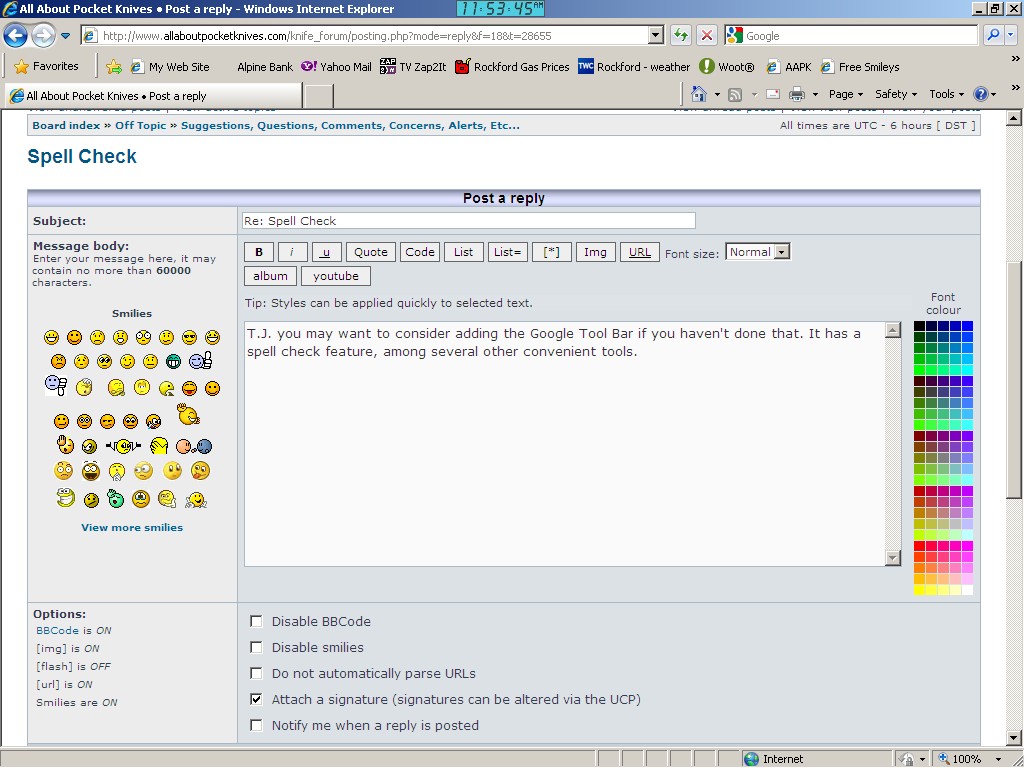
Task: Uncheck Attach a signature
Action: (x=257, y=699)
